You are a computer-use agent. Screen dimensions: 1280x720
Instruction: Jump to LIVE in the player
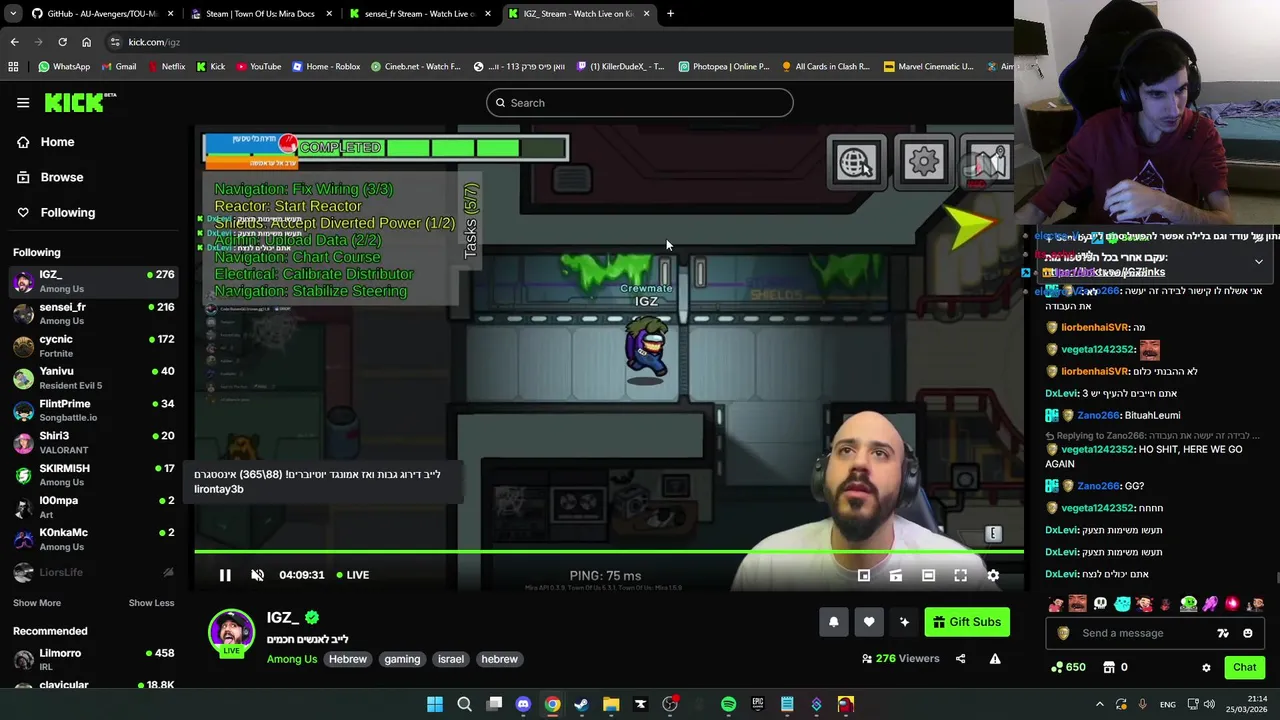[x=352, y=575]
